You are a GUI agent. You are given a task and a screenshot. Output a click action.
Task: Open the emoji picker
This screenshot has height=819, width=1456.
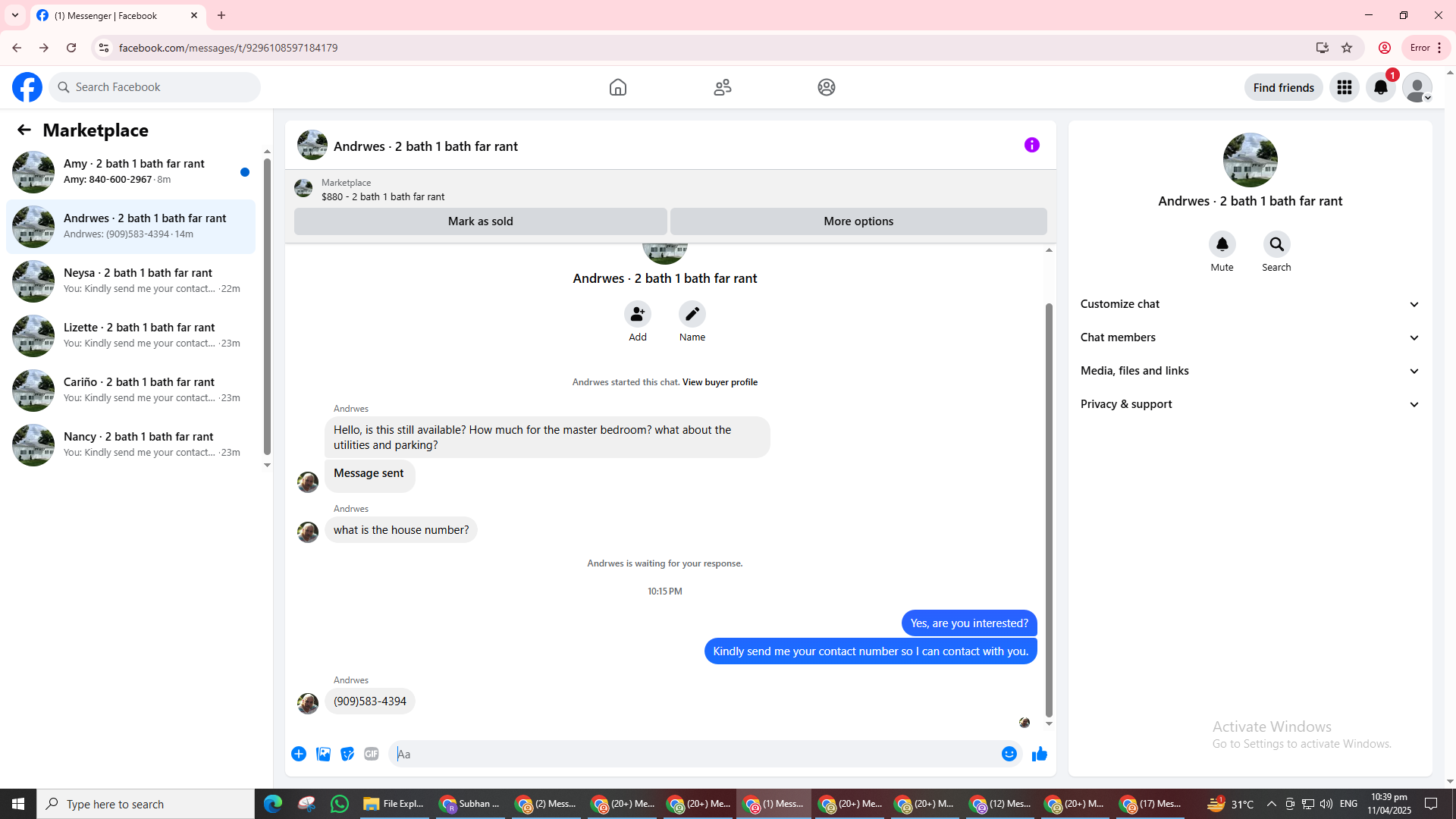1009,754
